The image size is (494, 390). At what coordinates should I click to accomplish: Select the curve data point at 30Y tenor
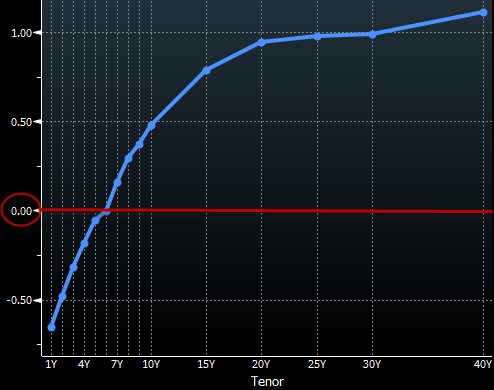[373, 34]
